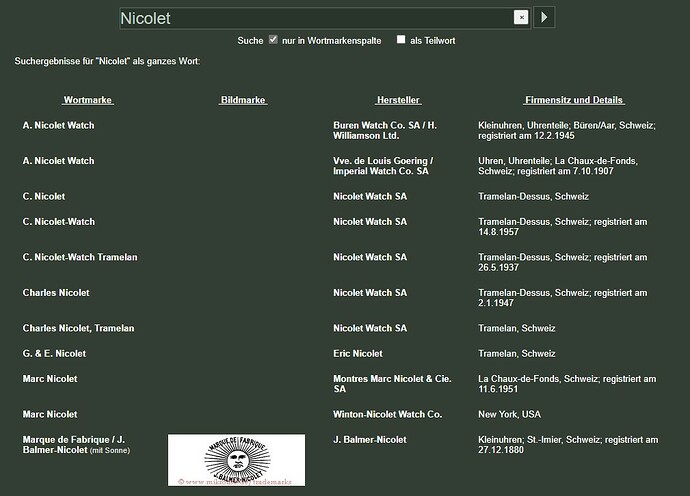Click the 'Eric Nicolet' manufacturer entry
690x496 pixels.
[358, 353]
